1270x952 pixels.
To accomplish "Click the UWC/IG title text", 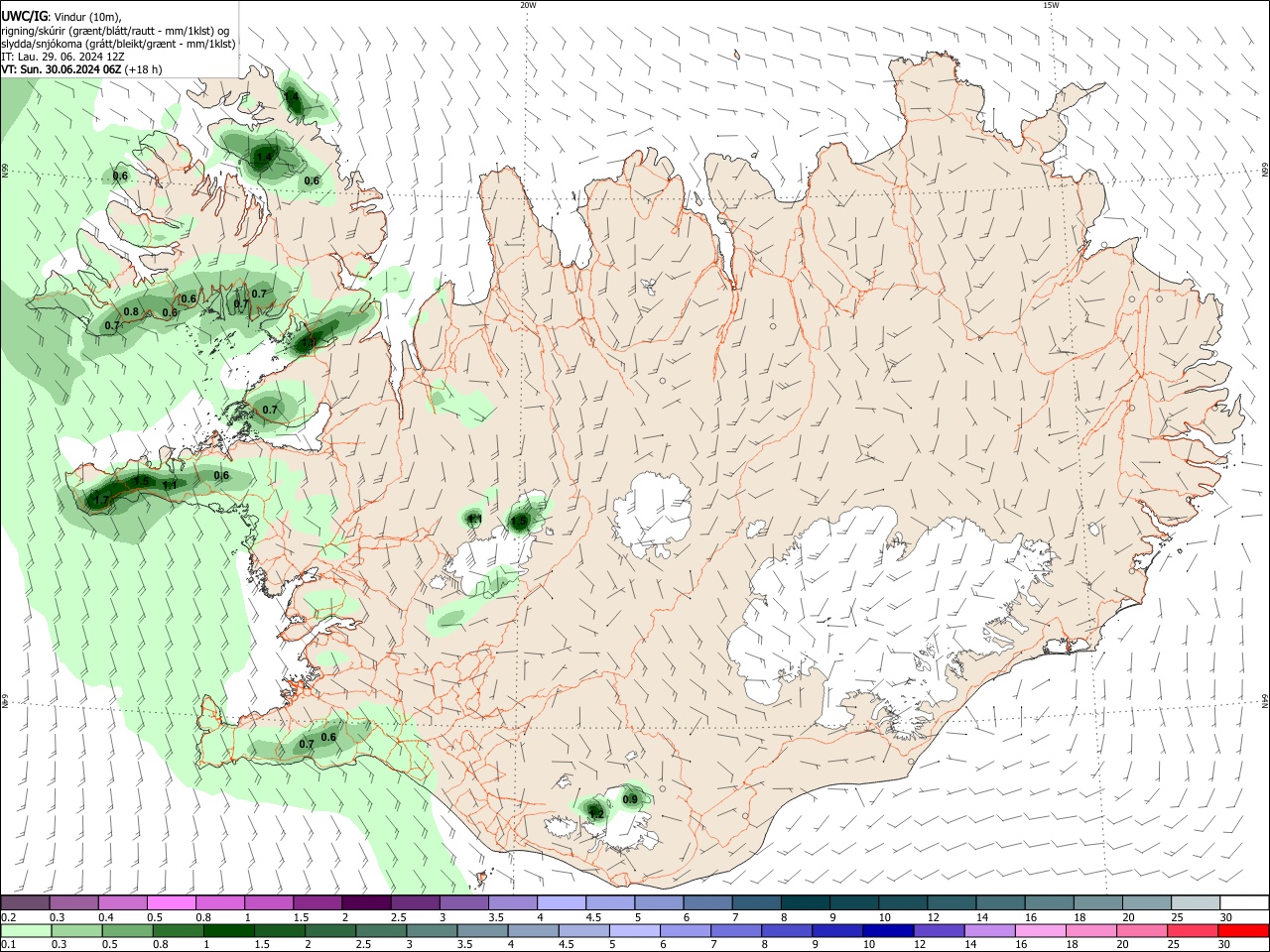I will (24, 17).
